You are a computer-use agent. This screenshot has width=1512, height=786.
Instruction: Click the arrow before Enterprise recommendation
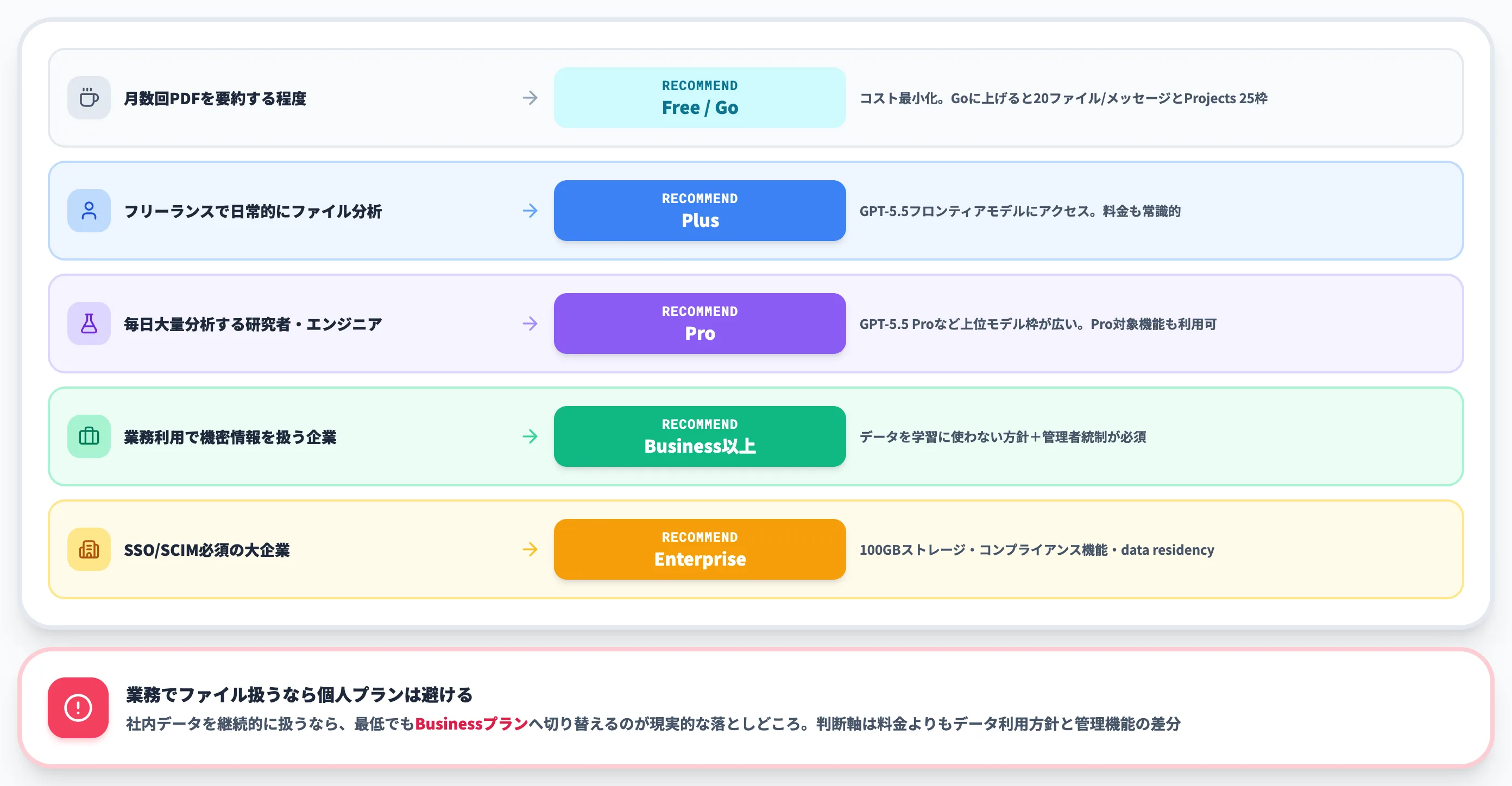(530, 550)
